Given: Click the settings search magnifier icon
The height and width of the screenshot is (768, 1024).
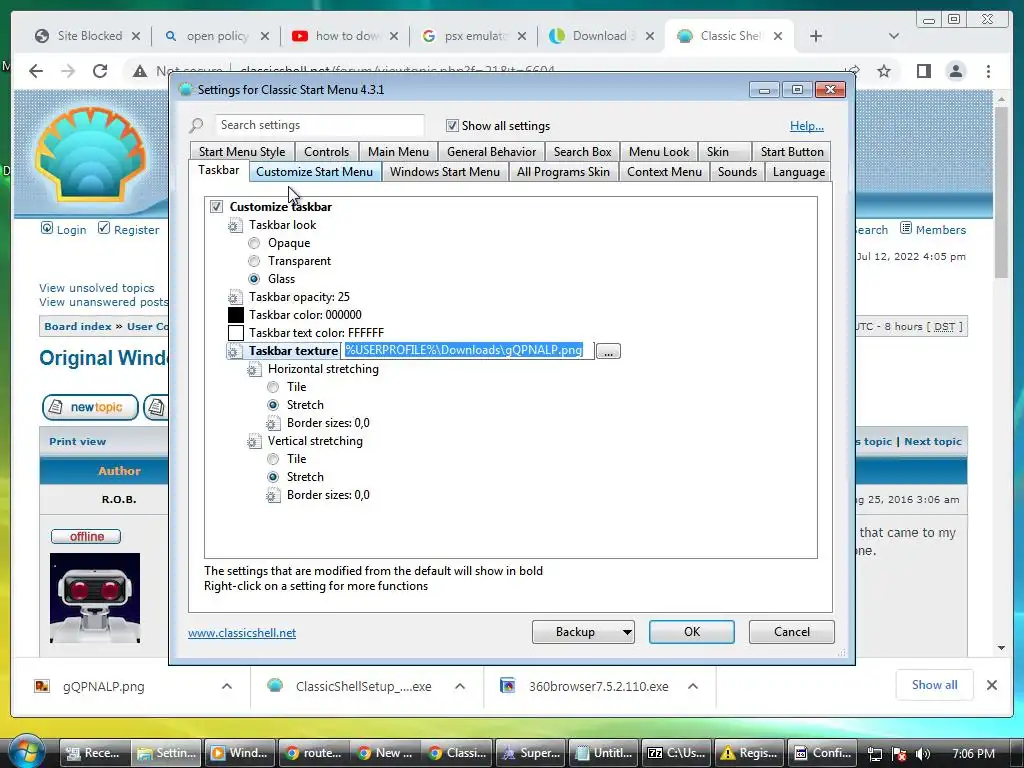Looking at the screenshot, I should pos(196,125).
